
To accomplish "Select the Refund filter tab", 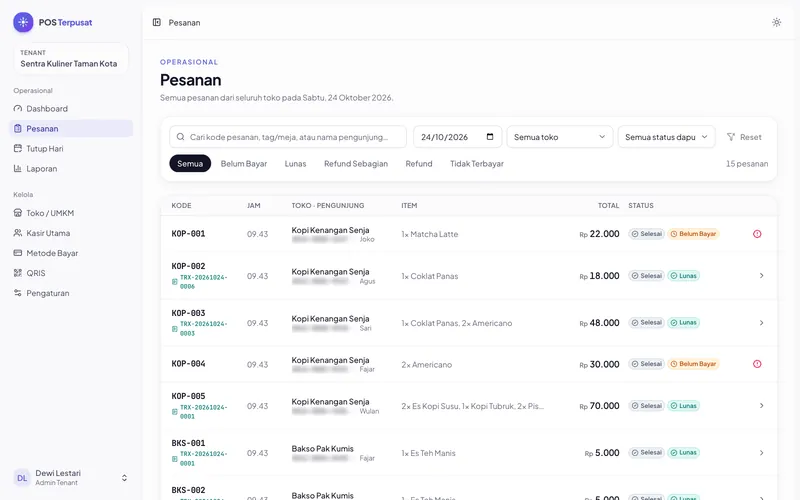I will tap(419, 163).
